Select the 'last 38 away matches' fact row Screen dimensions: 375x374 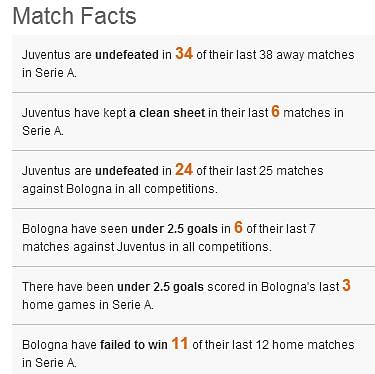pos(193,64)
